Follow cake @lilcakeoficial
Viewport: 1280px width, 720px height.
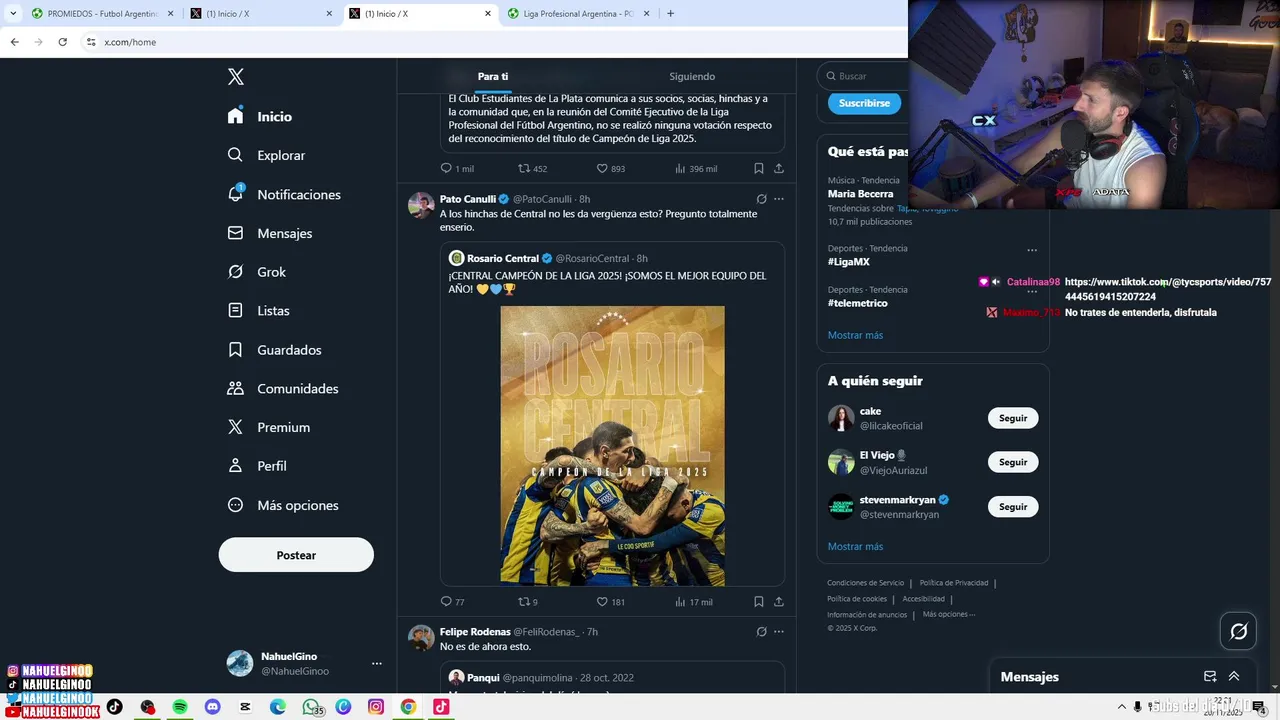[1013, 418]
